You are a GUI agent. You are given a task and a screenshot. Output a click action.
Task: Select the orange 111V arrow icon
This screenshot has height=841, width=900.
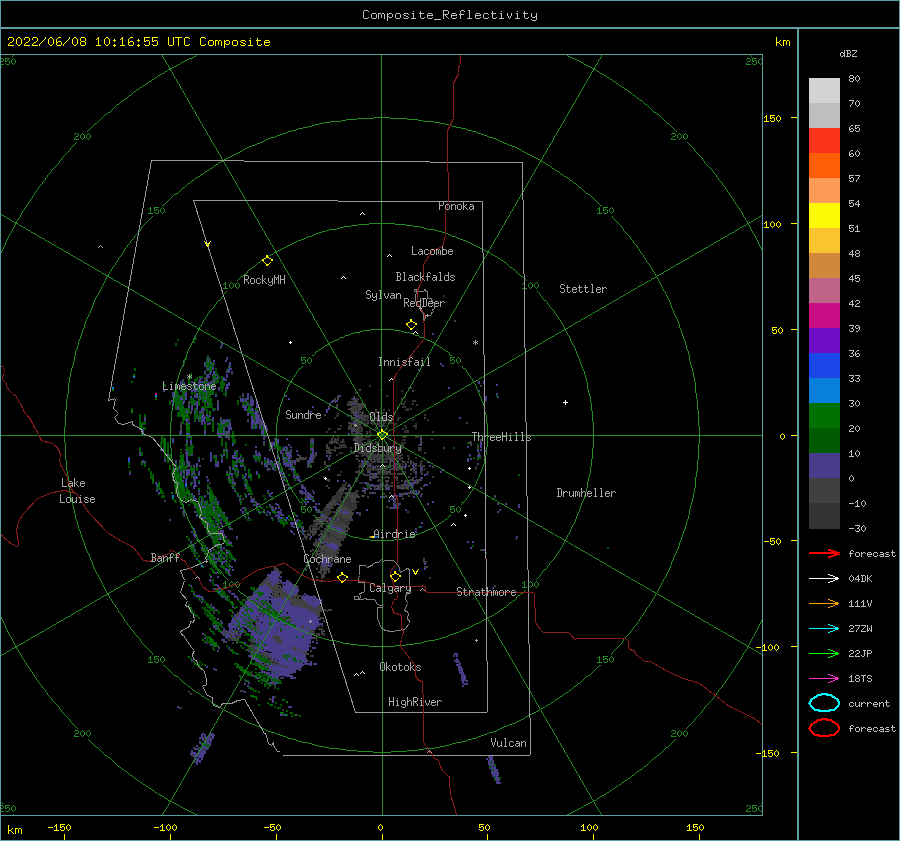pyautogui.click(x=824, y=603)
